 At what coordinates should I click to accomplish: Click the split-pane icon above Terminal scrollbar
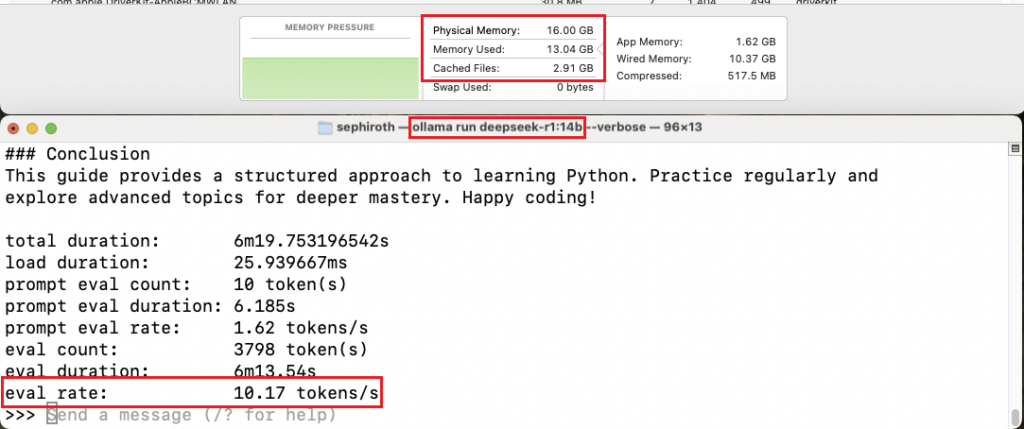1015,149
